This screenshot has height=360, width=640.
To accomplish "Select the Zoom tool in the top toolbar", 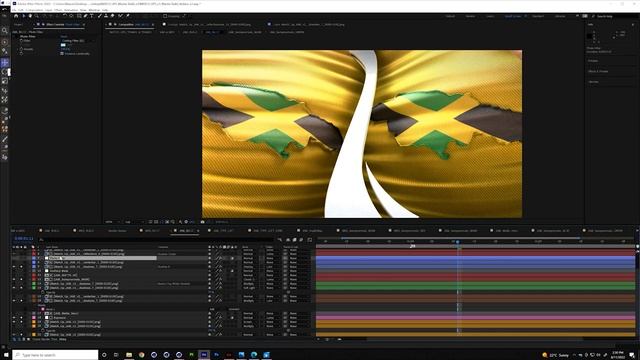I will click(36, 16).
